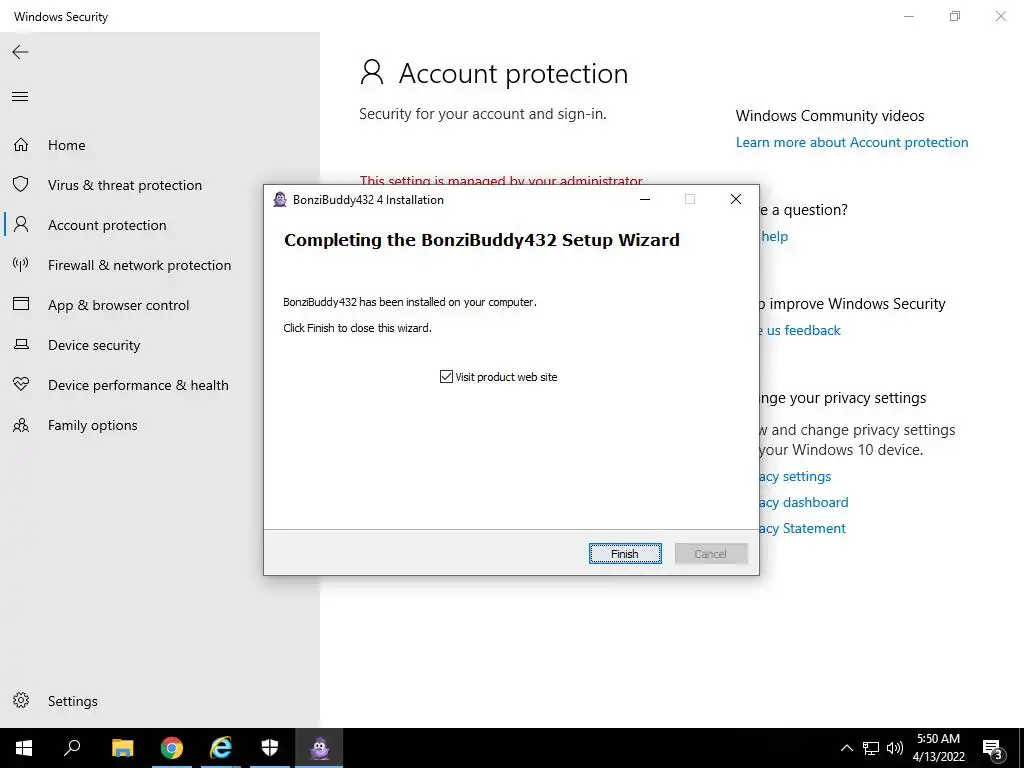Click the Home house icon in the sidebar
The height and width of the screenshot is (768, 1024).
click(21, 145)
